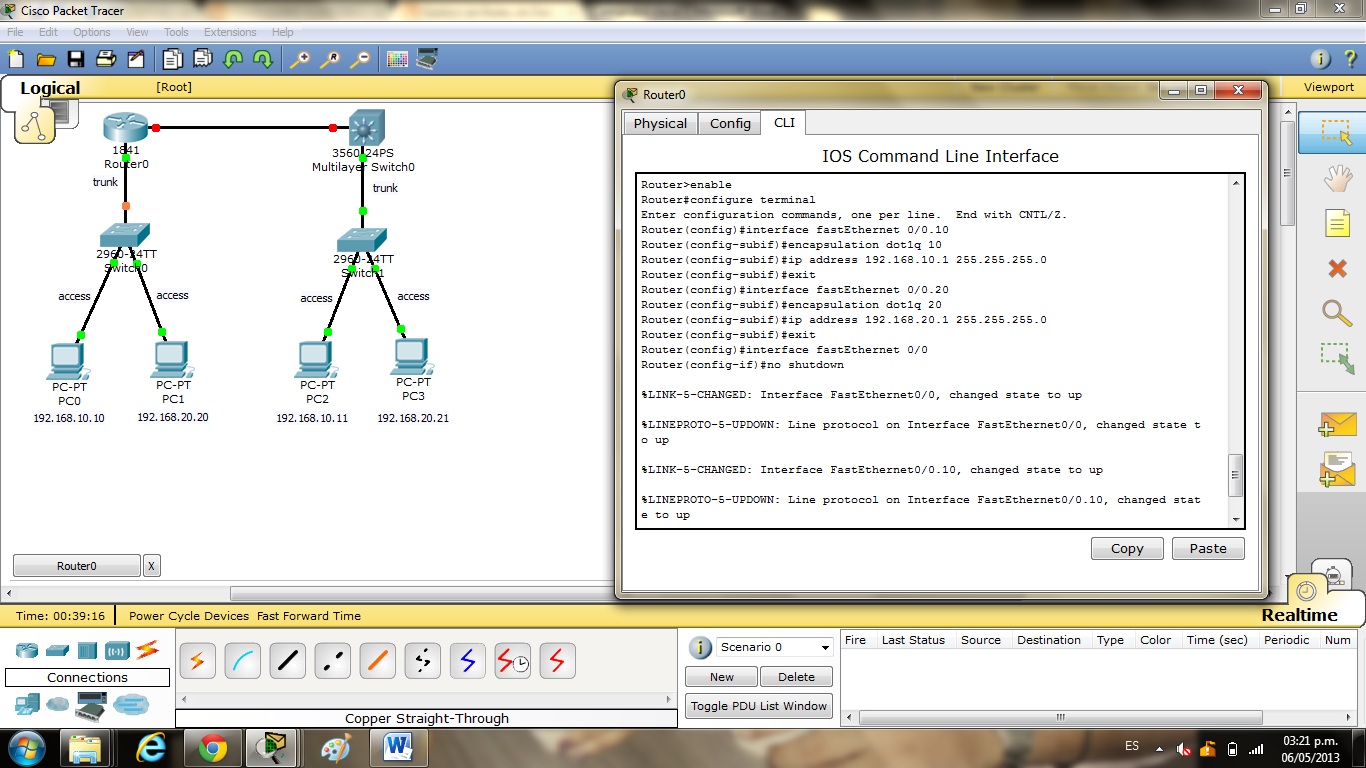
Task: Click the Copy button in the CLI window
Action: [x=1127, y=548]
